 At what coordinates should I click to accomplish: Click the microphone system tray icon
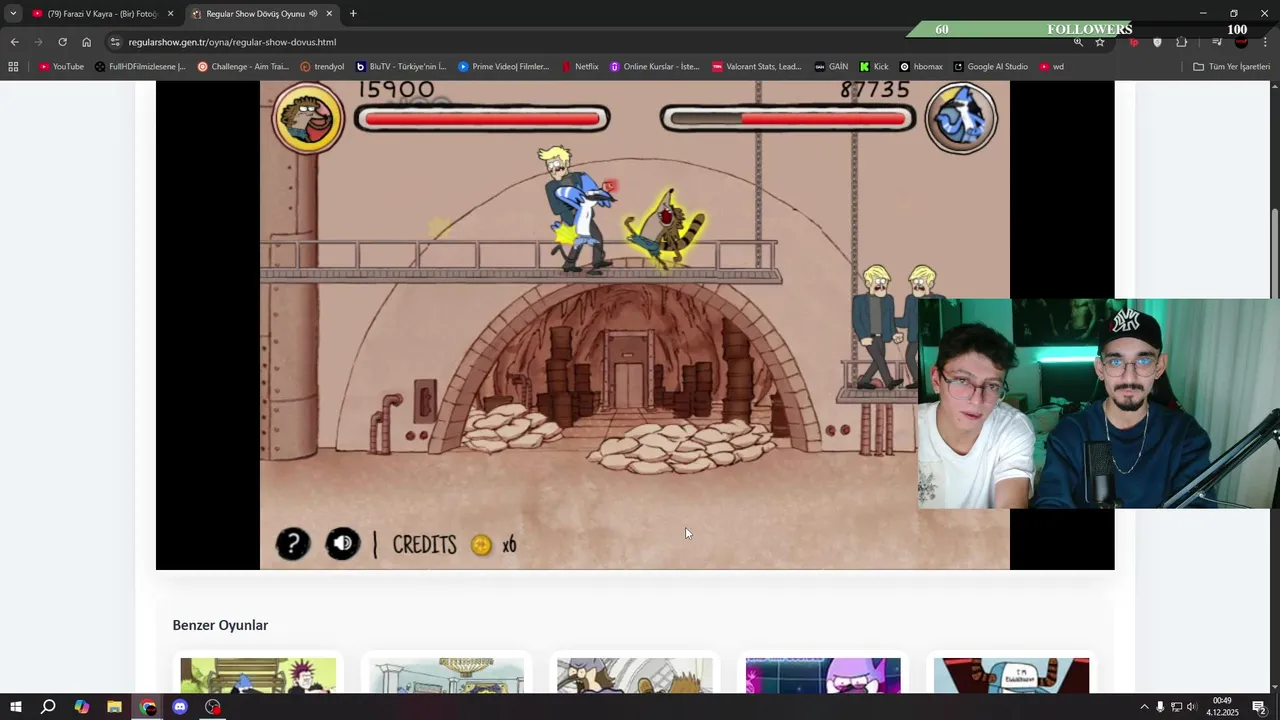coord(1160,707)
